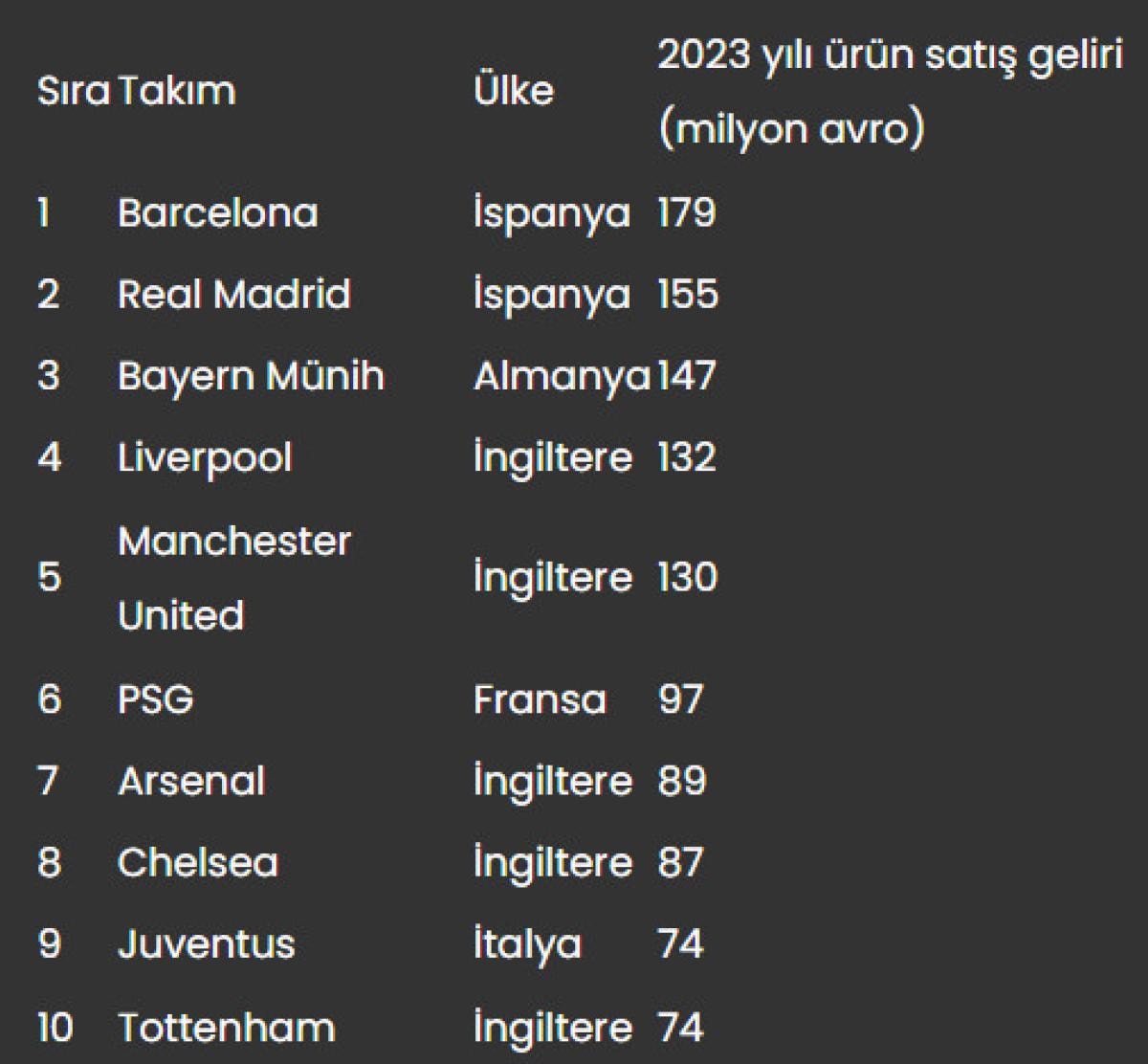Click Real Madrid's revenue value 155
Viewport: 1148px width, 1064px height.
tap(688, 294)
